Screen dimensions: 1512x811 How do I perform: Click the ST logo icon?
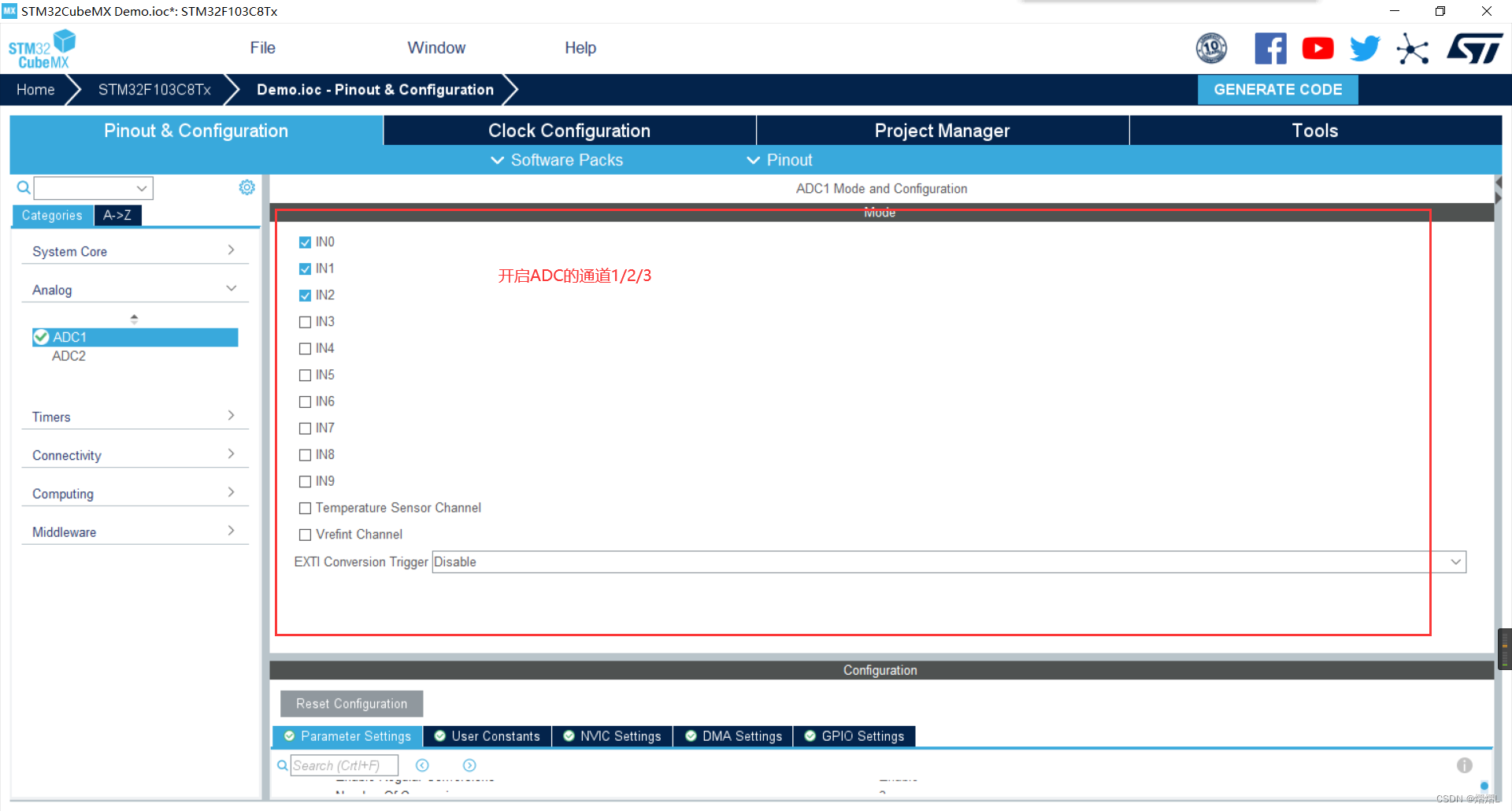pos(1475,49)
